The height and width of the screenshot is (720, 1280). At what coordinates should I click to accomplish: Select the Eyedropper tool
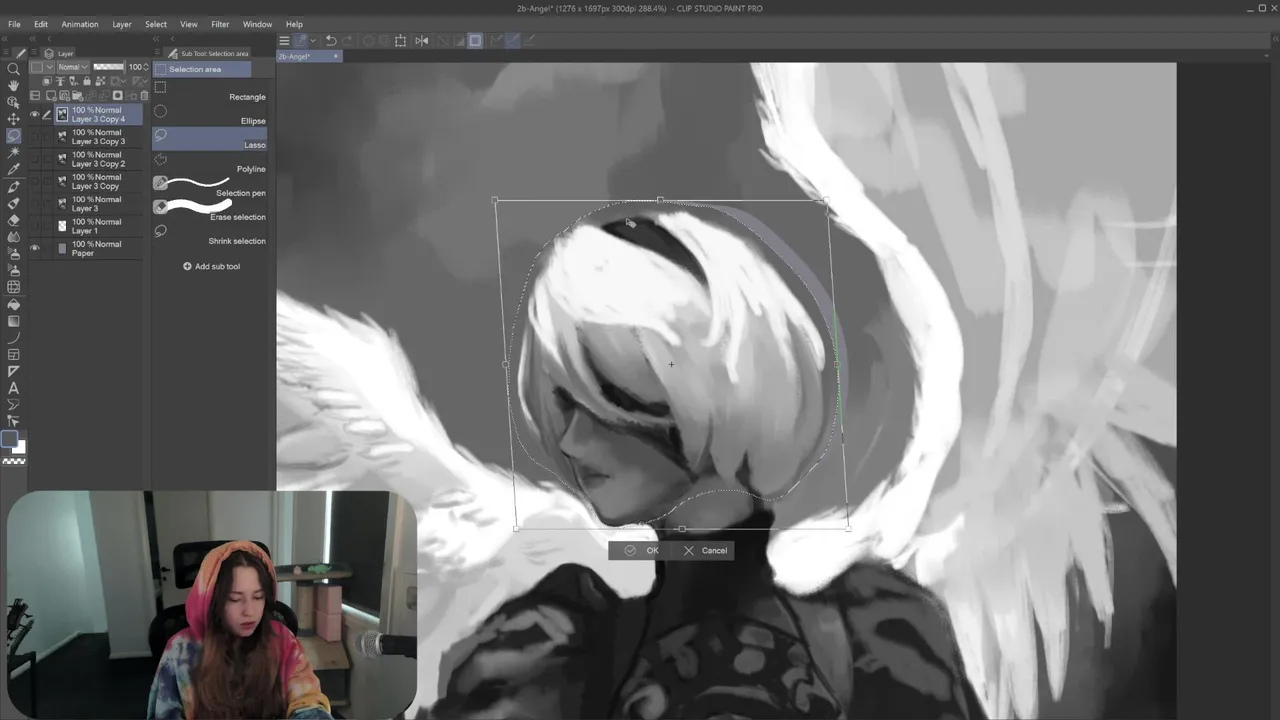click(13, 170)
